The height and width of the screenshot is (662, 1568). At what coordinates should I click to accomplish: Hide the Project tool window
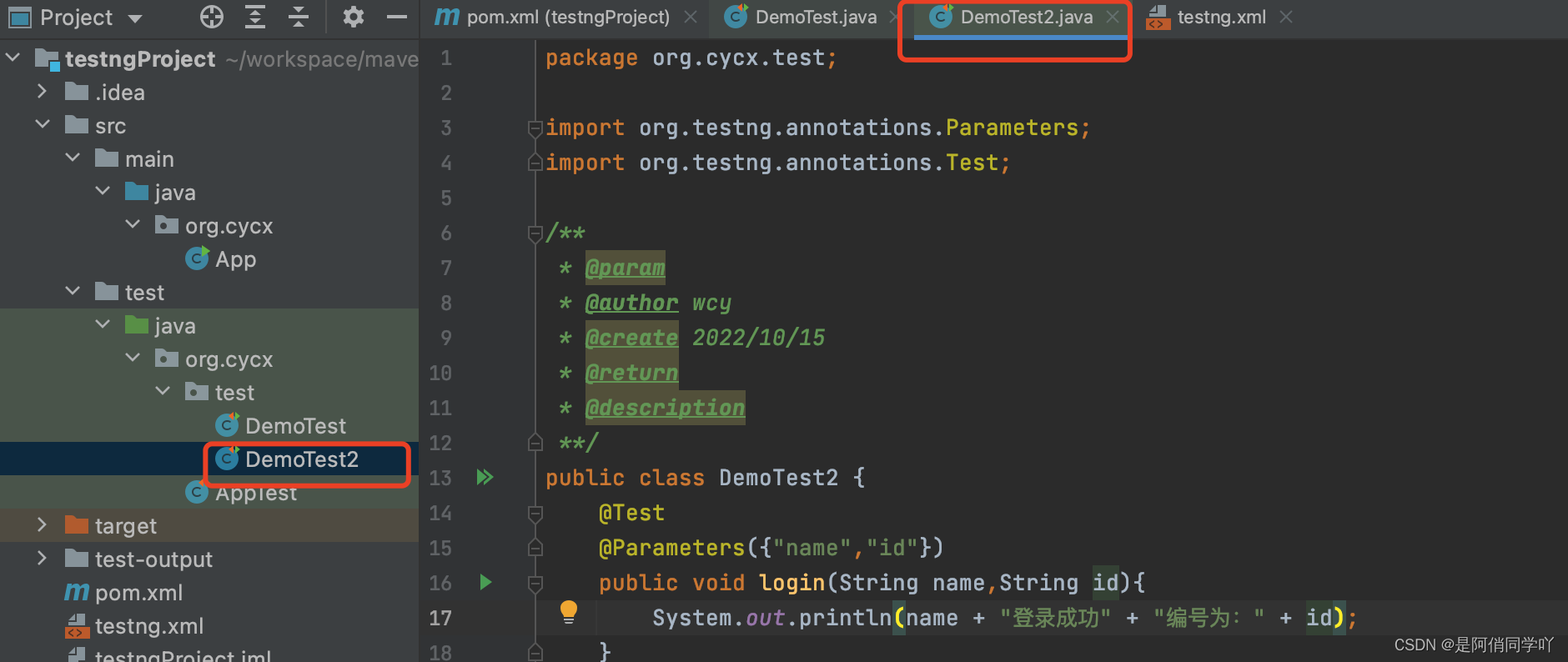(x=398, y=17)
